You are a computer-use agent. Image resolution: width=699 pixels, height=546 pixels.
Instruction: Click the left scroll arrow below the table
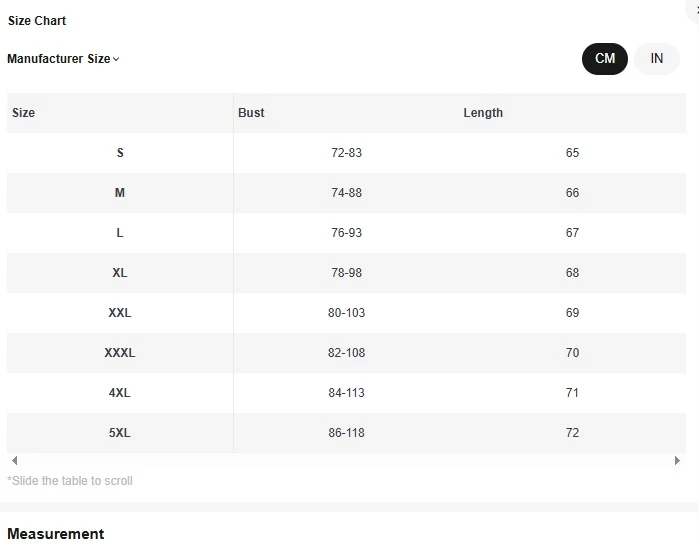click(x=14, y=461)
